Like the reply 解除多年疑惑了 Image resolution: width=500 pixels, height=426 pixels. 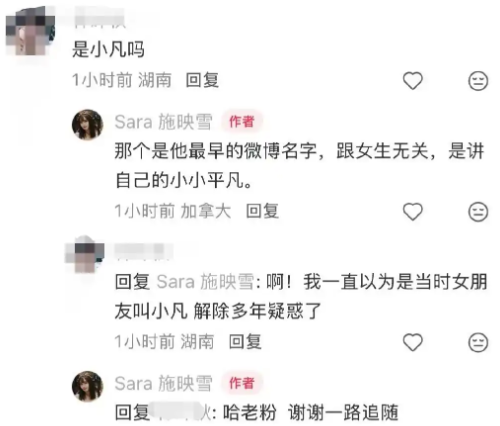(413, 342)
